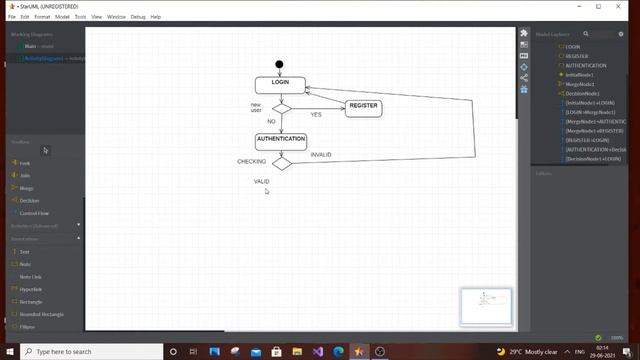The image size is (640, 360).
Task: Click the REGISTER action node on canvas
Action: click(364, 109)
